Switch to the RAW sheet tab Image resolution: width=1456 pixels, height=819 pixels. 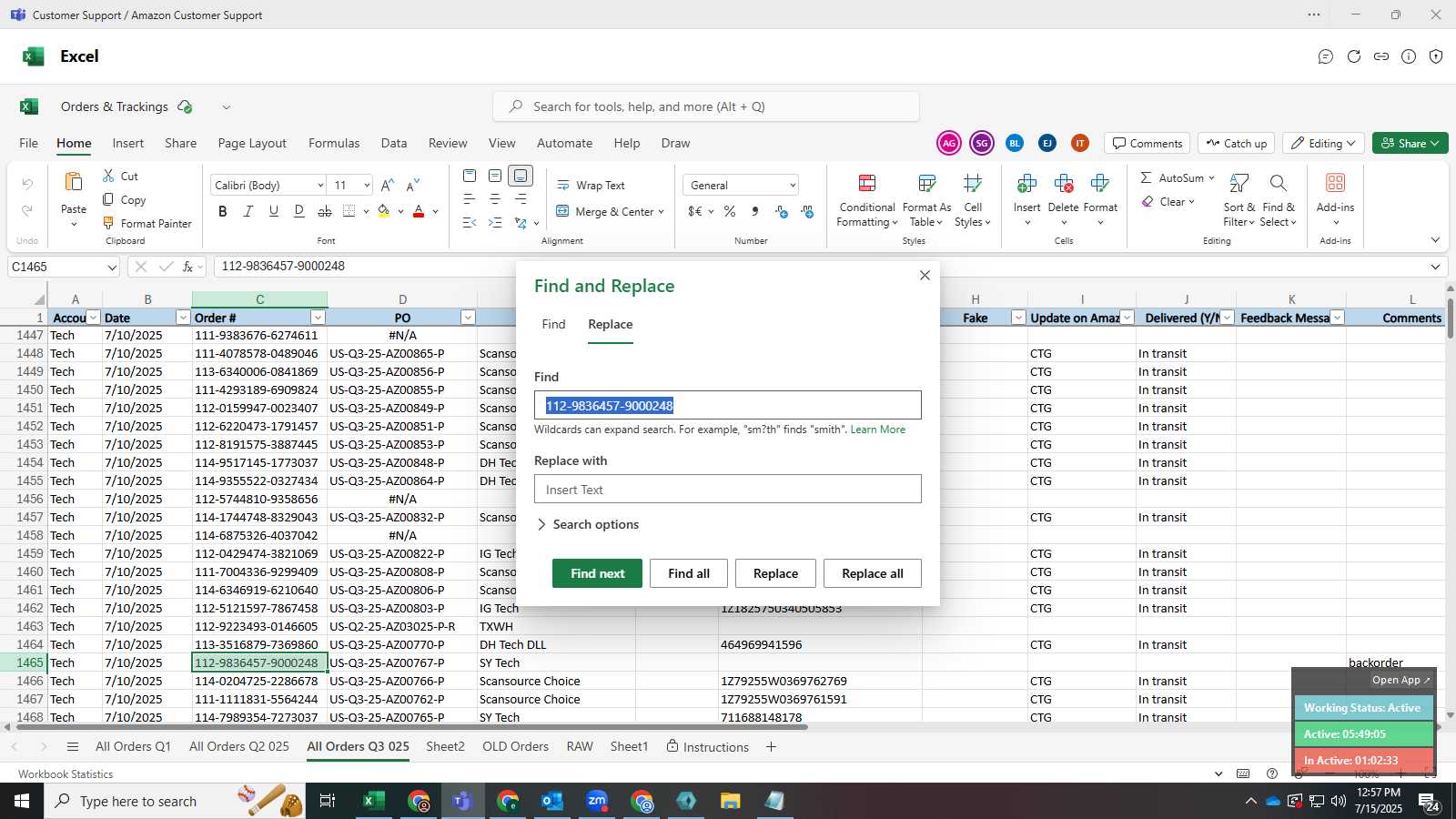point(580,746)
